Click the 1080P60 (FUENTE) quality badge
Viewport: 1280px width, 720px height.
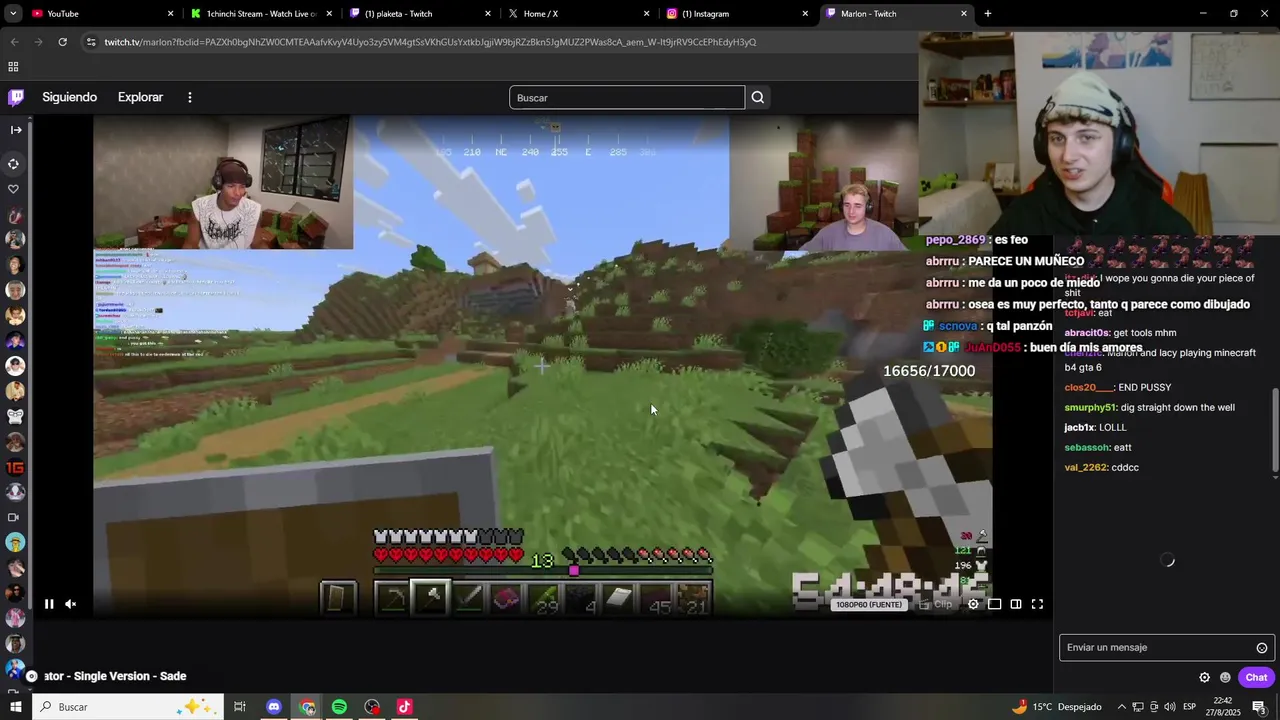point(869,604)
